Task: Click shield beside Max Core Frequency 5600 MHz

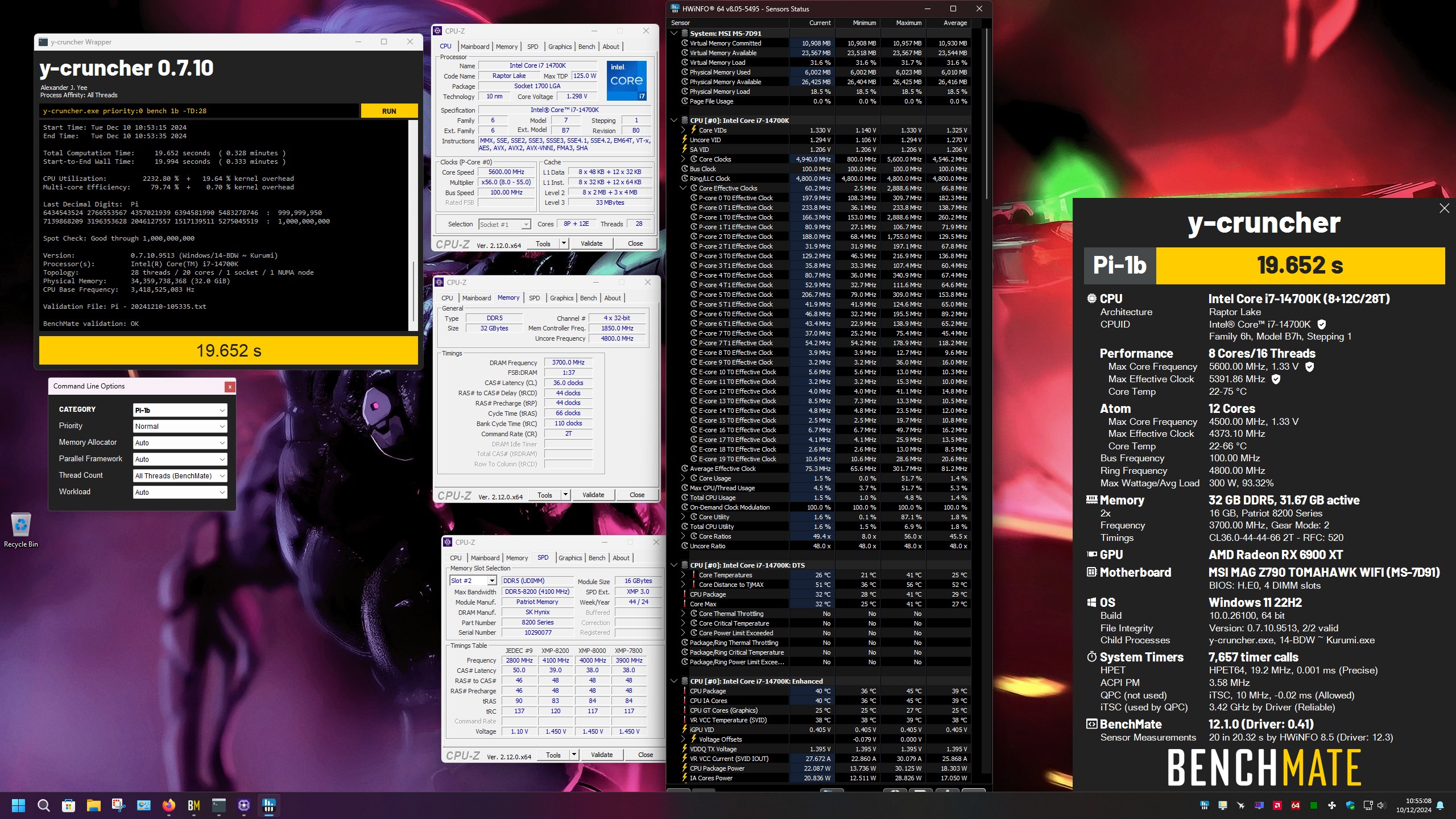Action: 1310,367
